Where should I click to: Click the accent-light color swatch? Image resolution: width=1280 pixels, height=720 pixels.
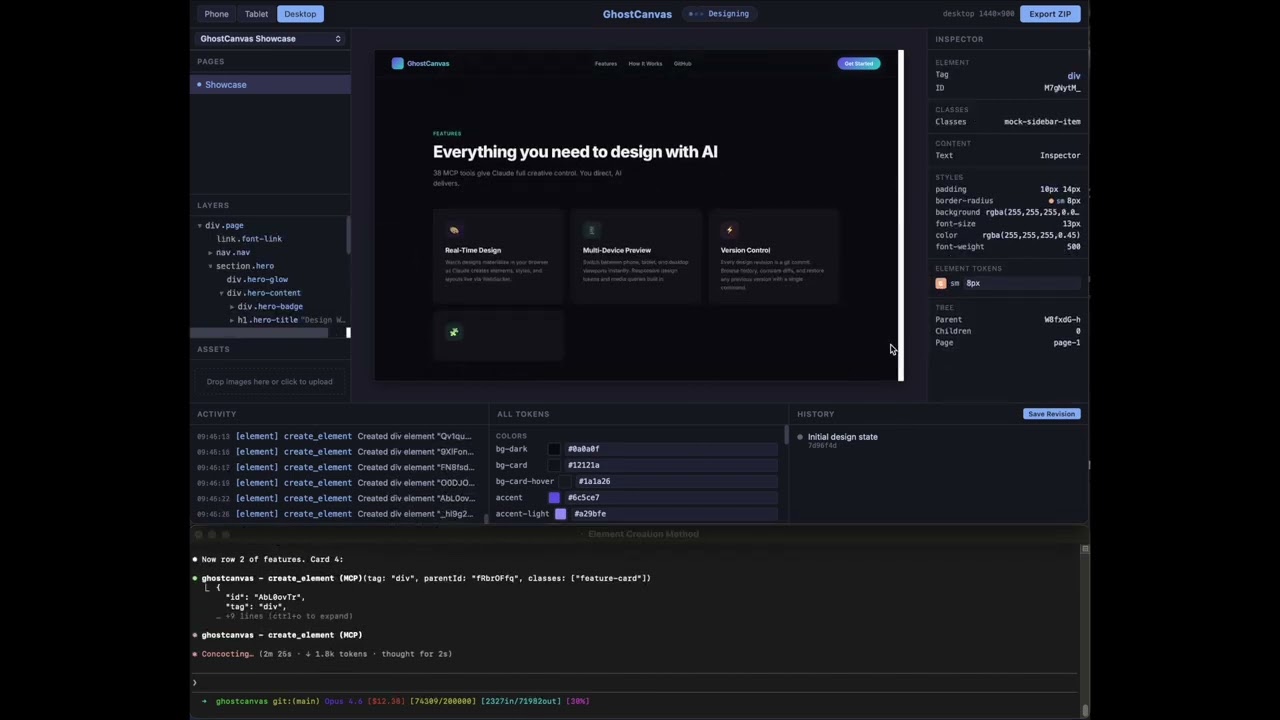coord(560,514)
